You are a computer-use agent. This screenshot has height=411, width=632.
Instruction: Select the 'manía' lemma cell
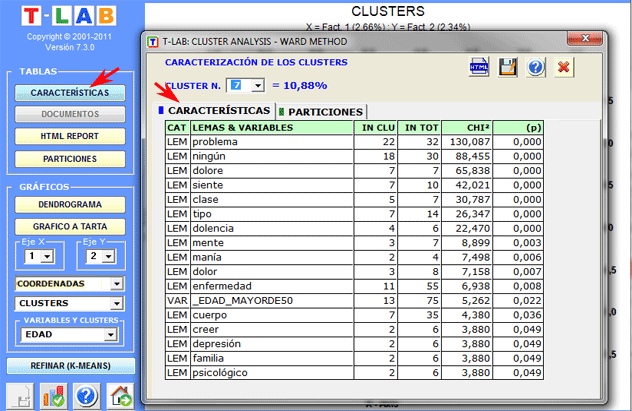click(272, 257)
